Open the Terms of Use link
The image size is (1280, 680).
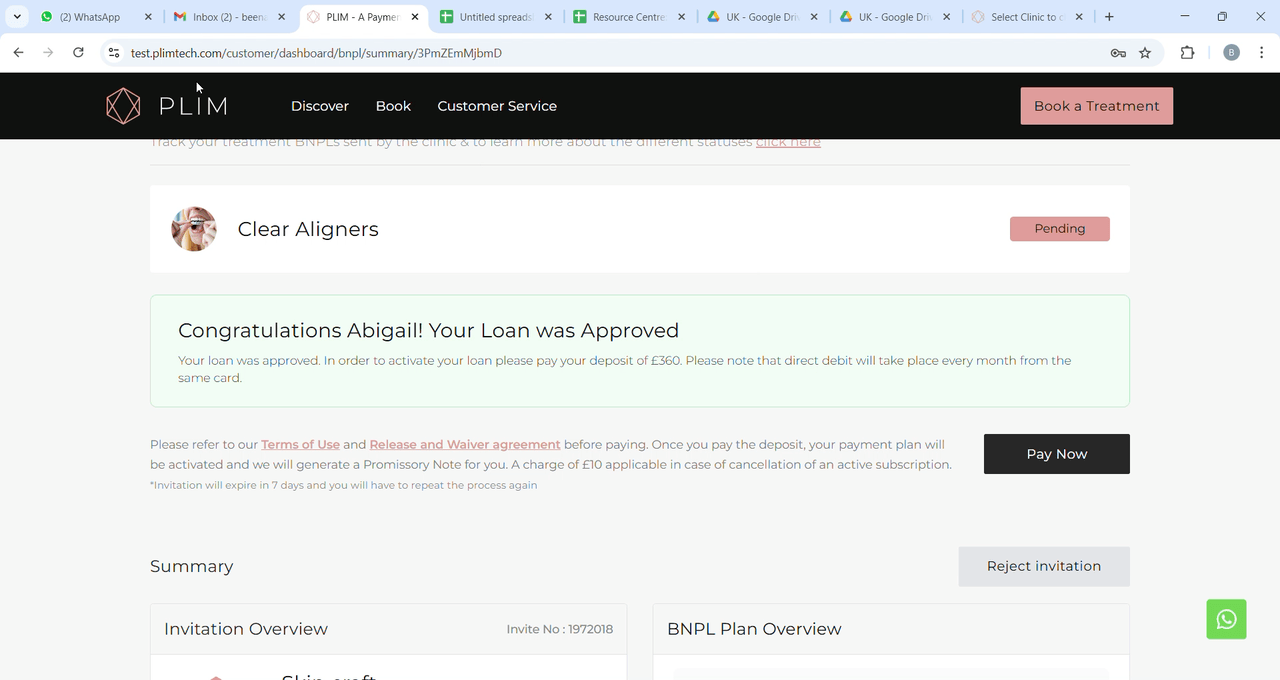300,444
